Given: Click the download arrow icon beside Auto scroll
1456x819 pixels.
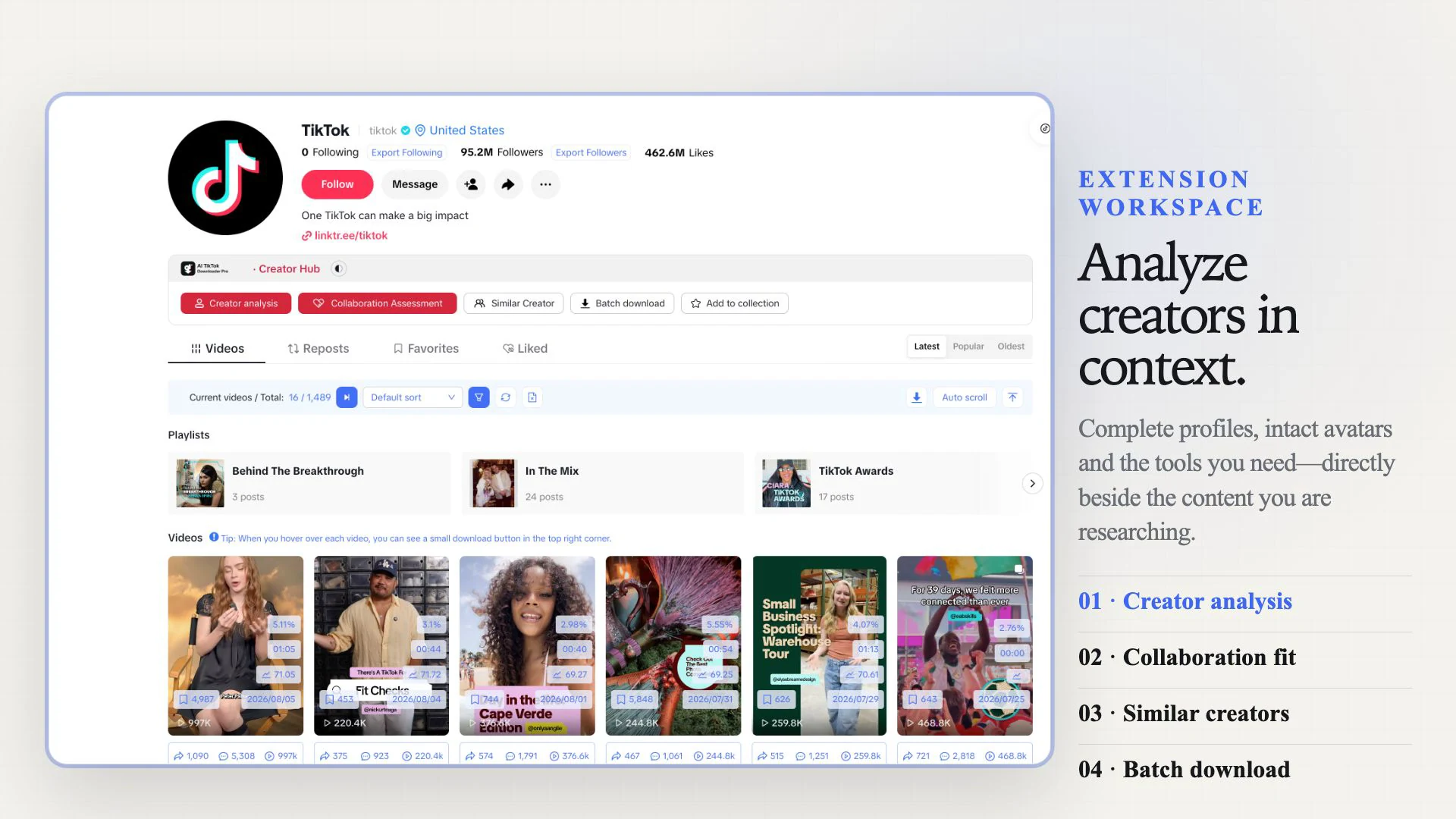Looking at the screenshot, I should (x=917, y=397).
